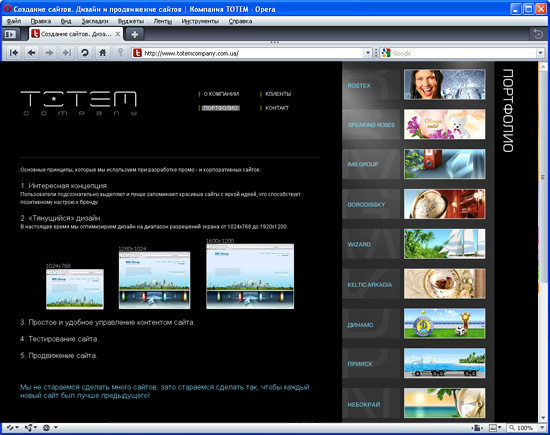Reload the current page

[x=85, y=53]
